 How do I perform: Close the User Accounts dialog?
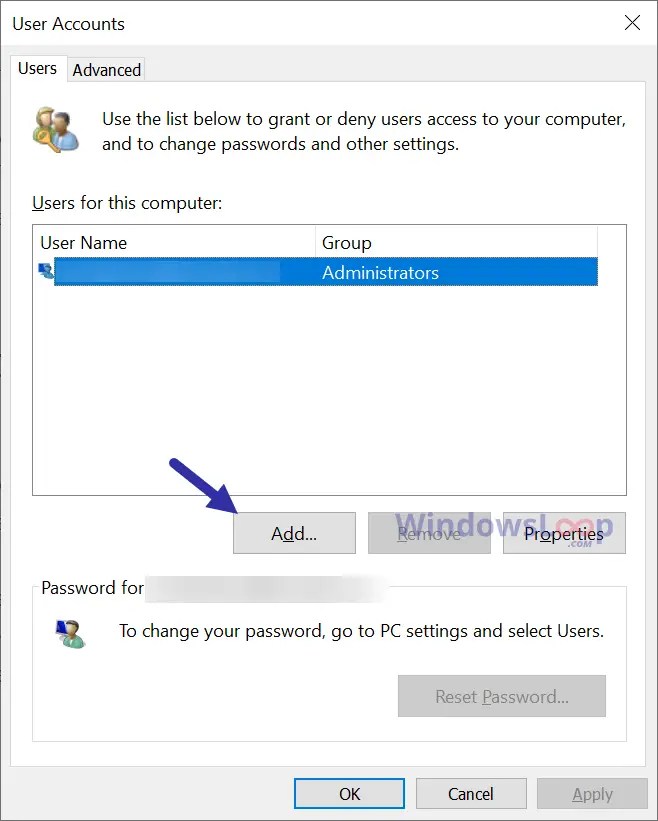(x=632, y=23)
